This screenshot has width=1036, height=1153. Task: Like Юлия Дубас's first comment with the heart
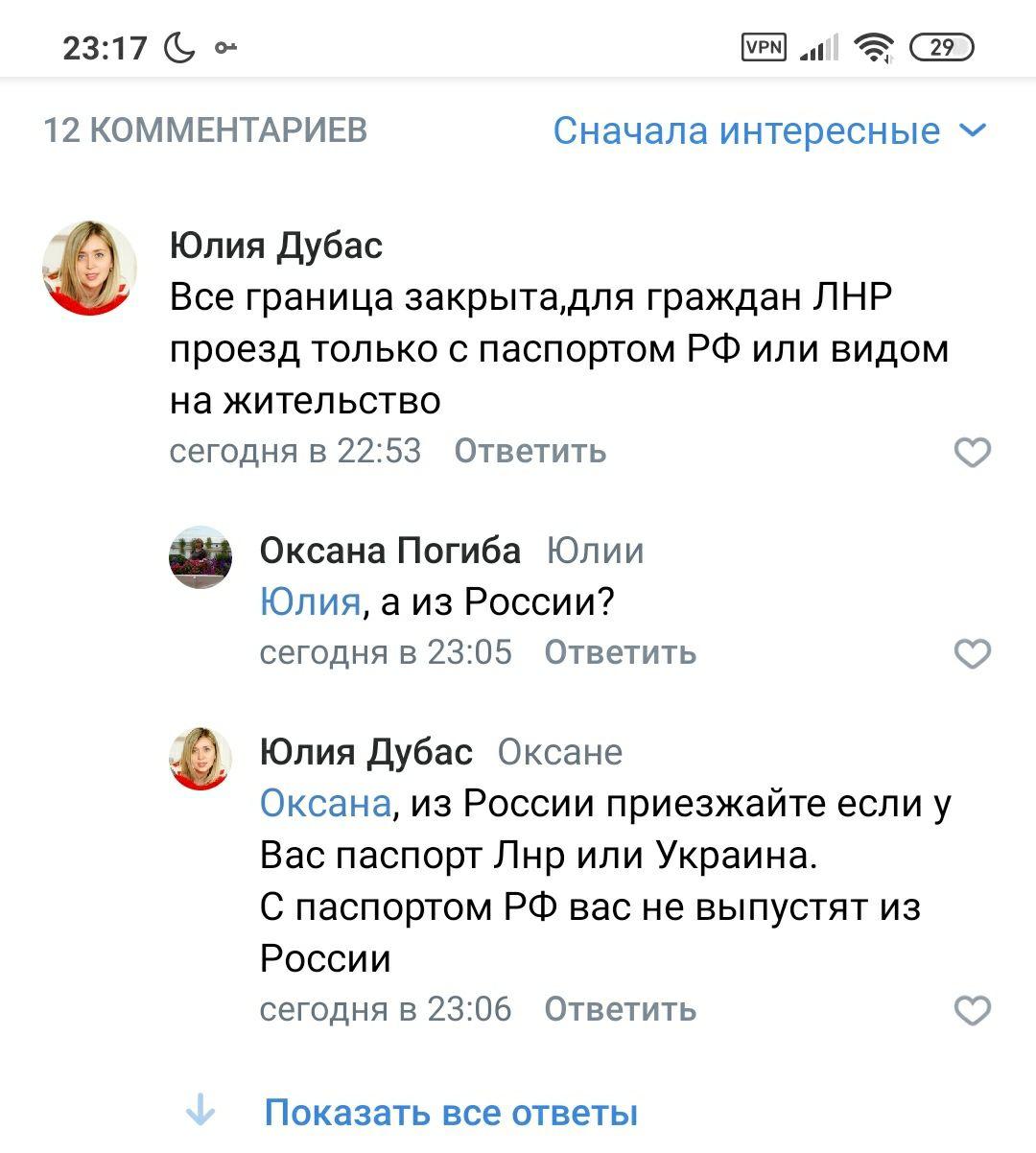click(x=973, y=452)
